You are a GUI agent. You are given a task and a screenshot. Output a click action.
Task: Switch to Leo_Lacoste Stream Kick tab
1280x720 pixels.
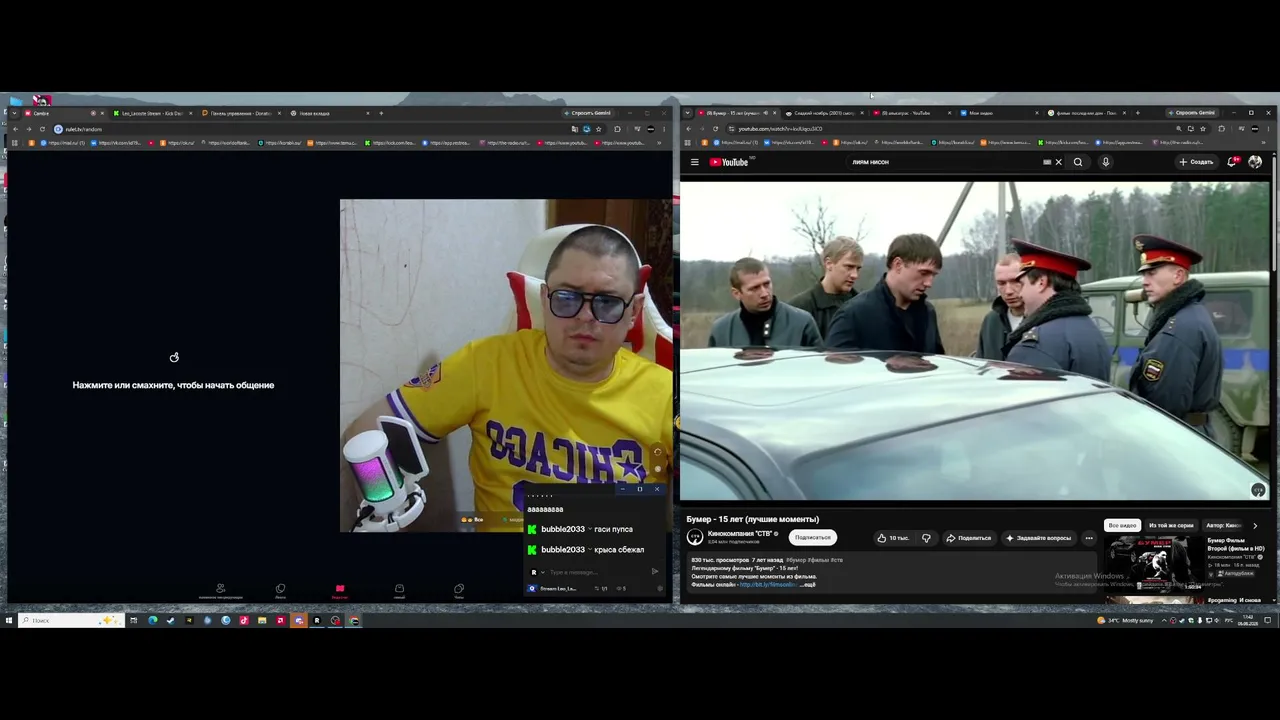[152, 113]
